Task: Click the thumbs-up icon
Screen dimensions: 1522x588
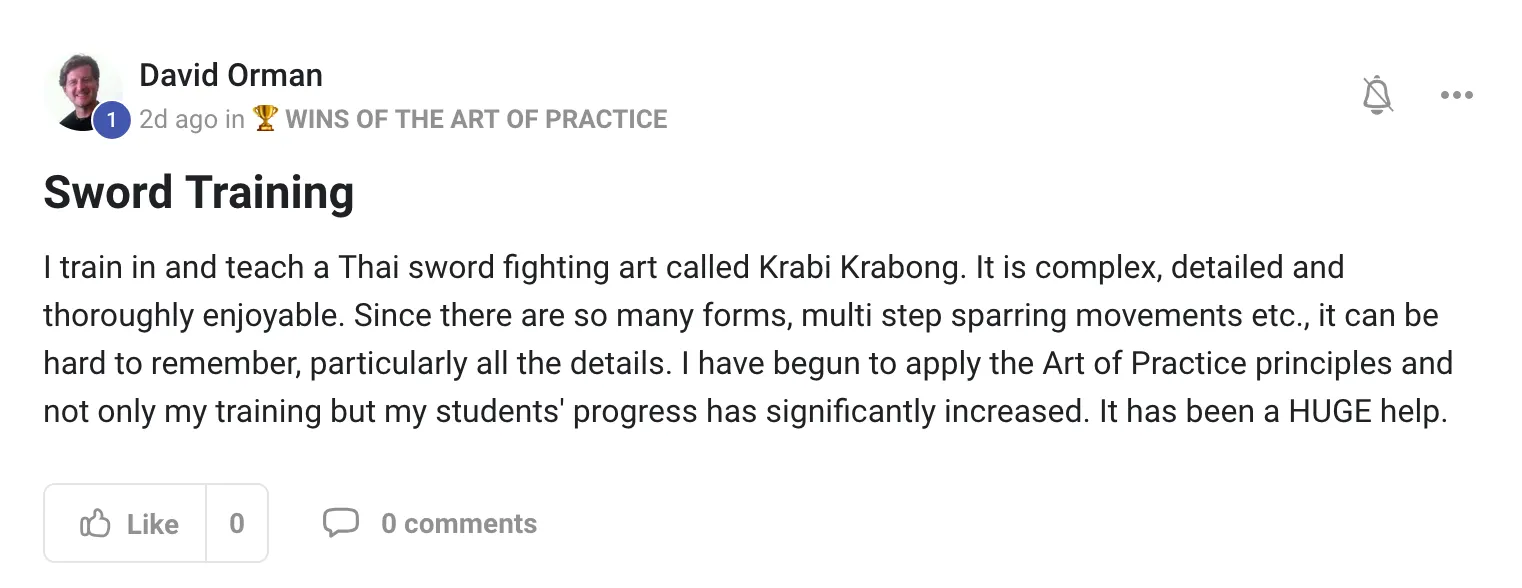Action: tap(95, 523)
